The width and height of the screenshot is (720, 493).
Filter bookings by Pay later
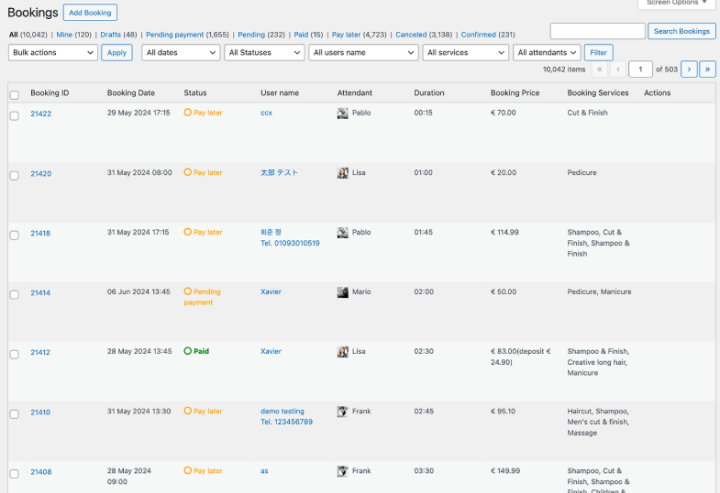346,34
